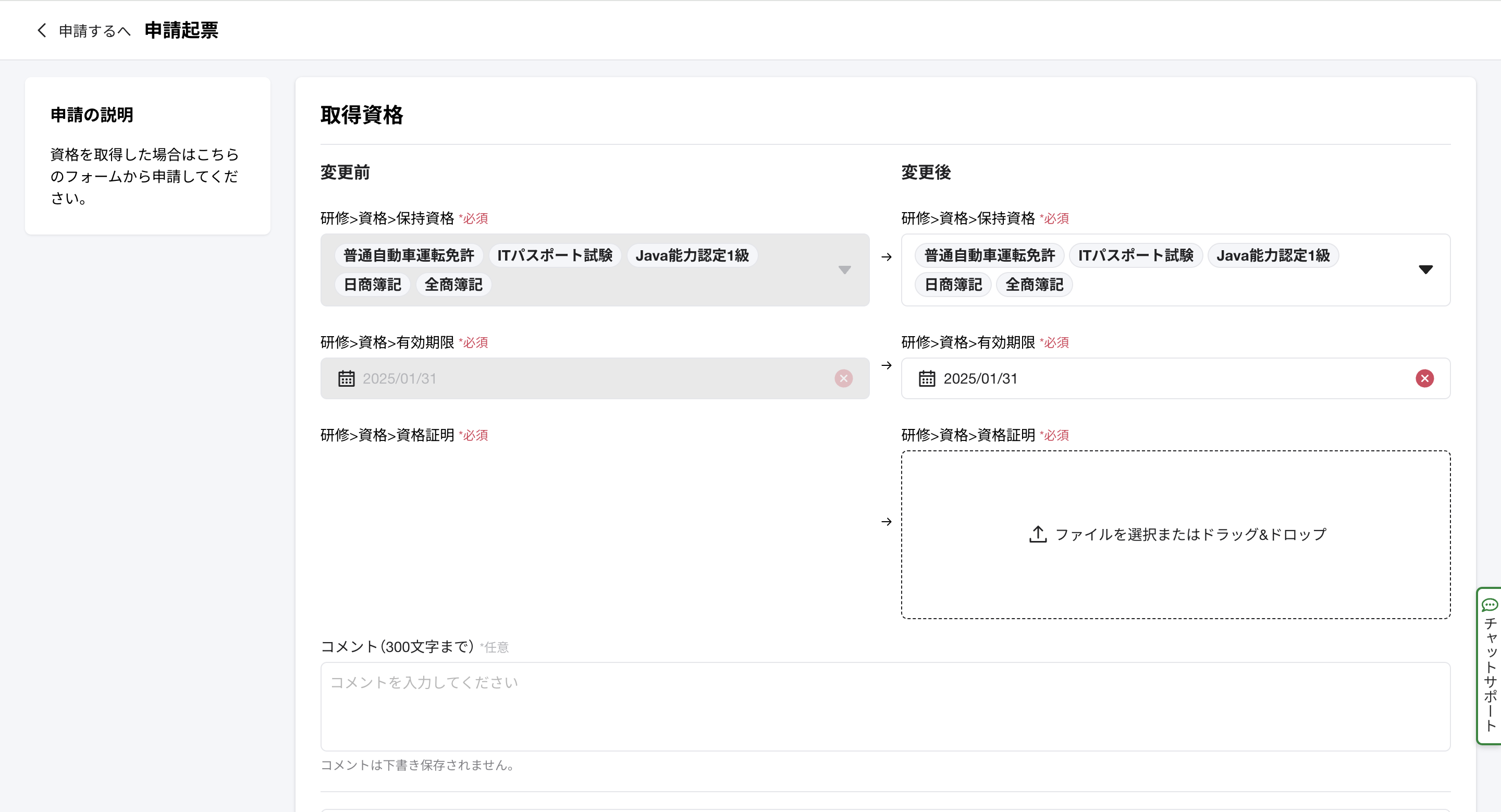Screen dimensions: 1501x812
Task: Go back via 申請するへ link
Action: click(x=94, y=31)
